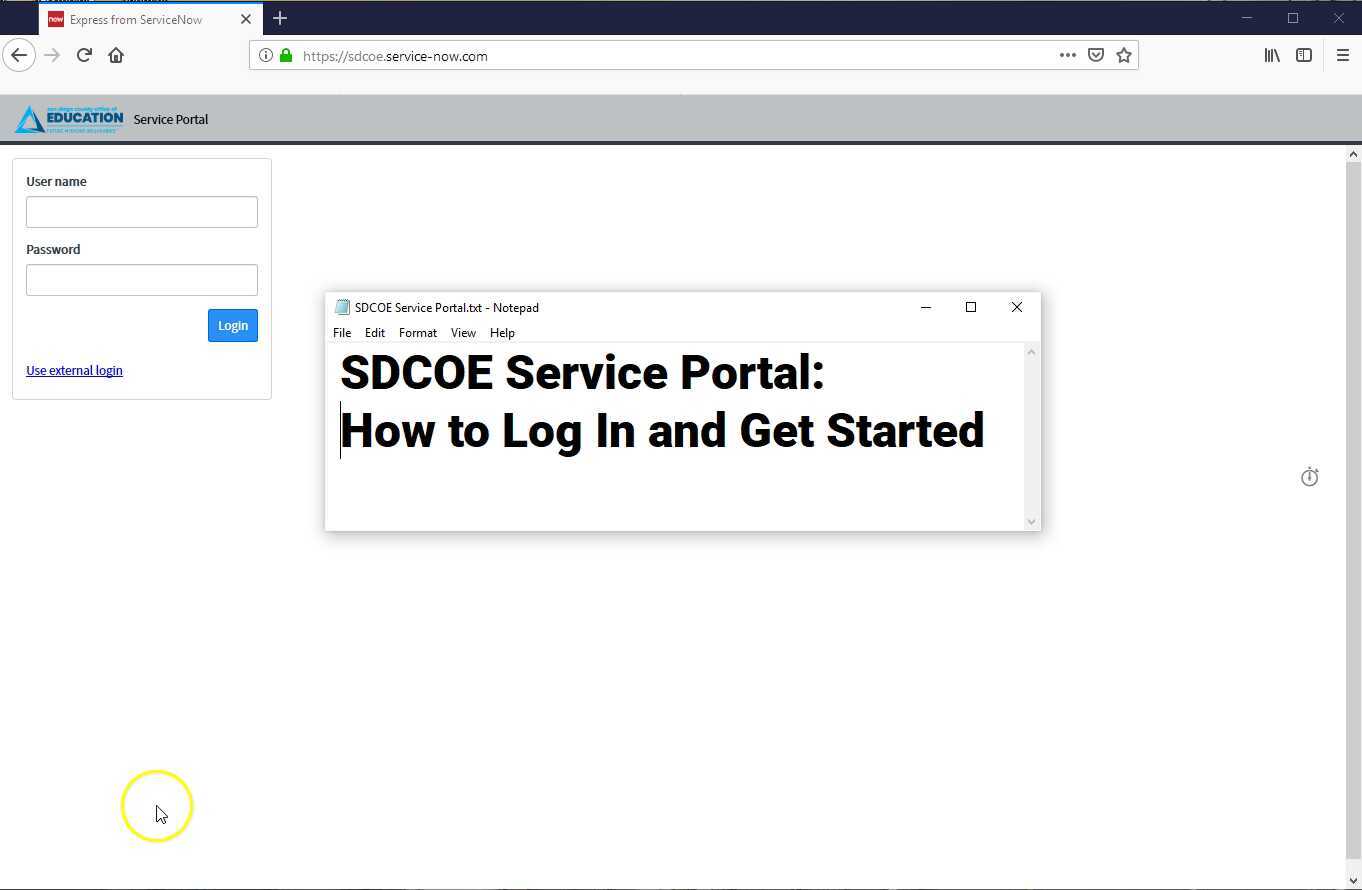
Task: Click the padlock security icon in address bar
Action: point(286,56)
